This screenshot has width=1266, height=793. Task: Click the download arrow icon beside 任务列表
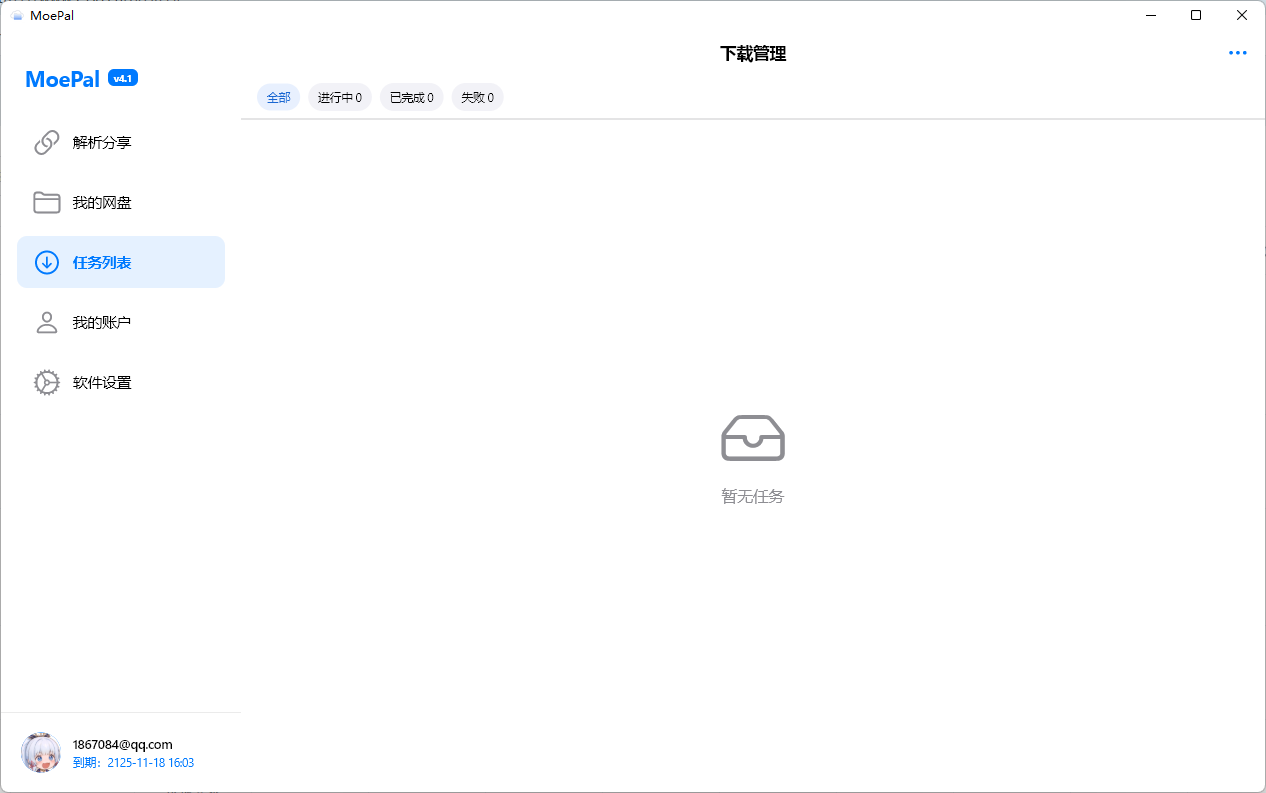[x=47, y=262]
